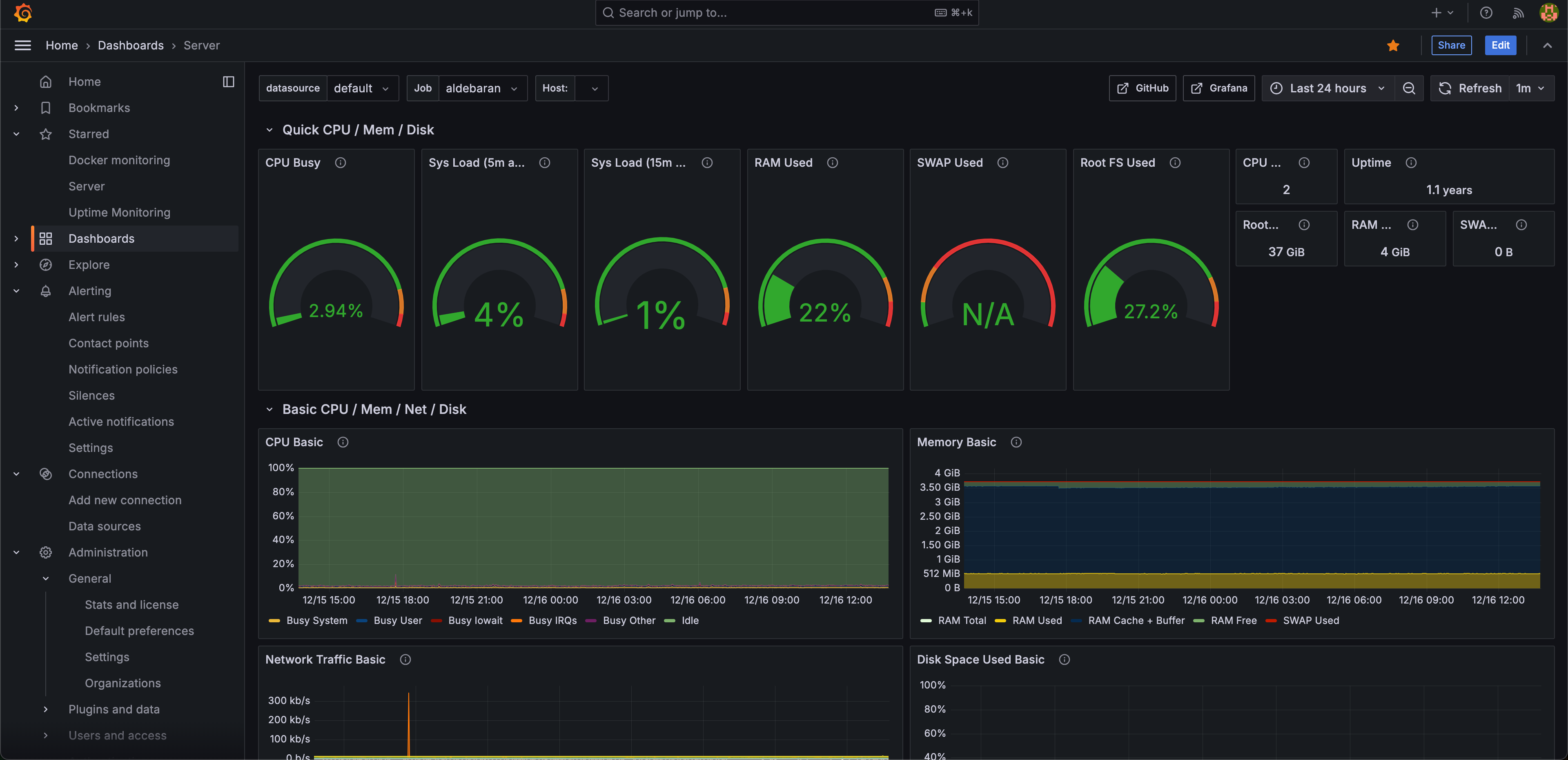Screen dimensions: 1568x760
Task: Collapse the Quick CPU / Mem / Disk row
Action: click(270, 129)
